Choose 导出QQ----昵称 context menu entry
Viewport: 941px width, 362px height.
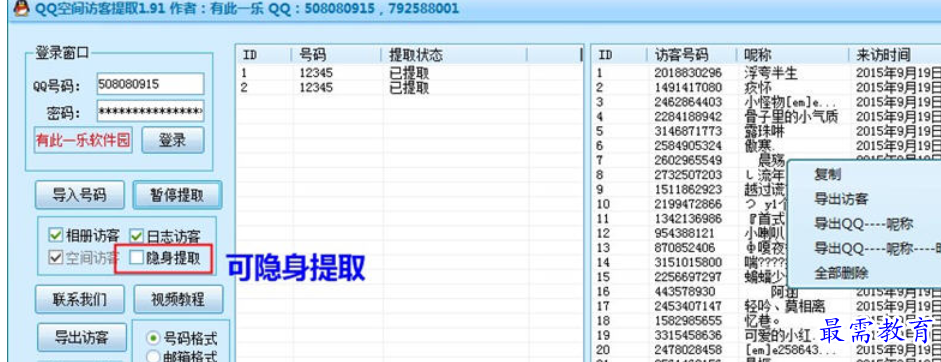(x=864, y=224)
